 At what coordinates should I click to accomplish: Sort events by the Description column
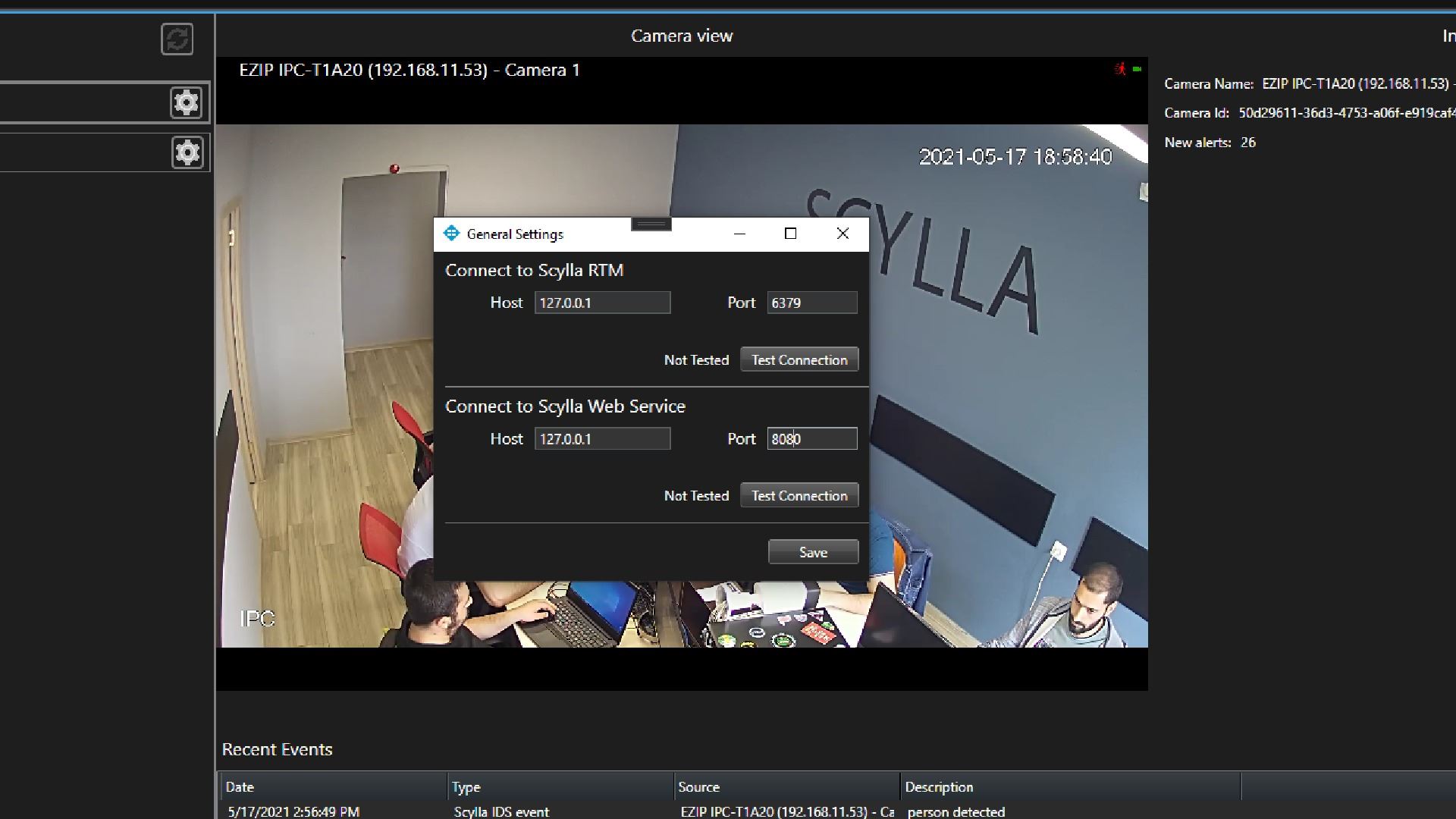[x=1070, y=786]
